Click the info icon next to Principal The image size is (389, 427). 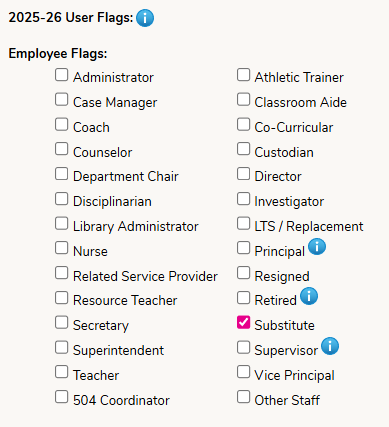point(317,247)
